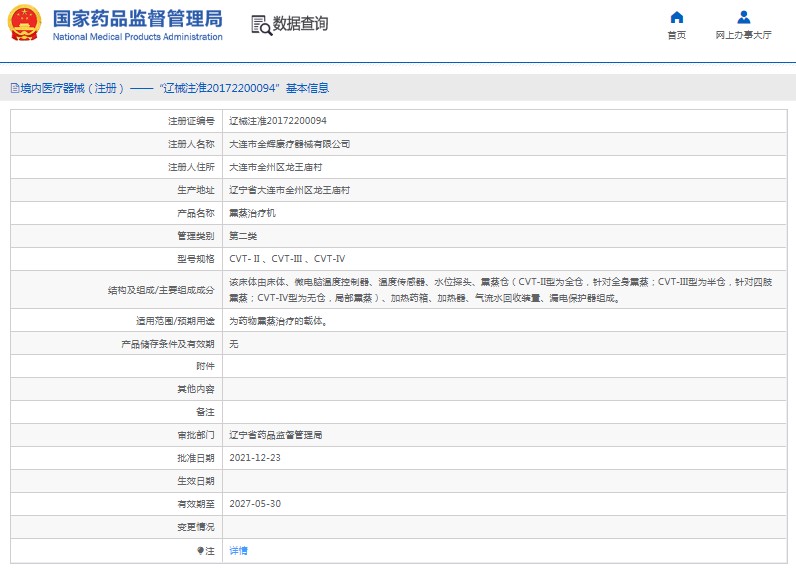Open the 数据查询 search icon
The width and height of the screenshot is (796, 570).
pos(261,25)
